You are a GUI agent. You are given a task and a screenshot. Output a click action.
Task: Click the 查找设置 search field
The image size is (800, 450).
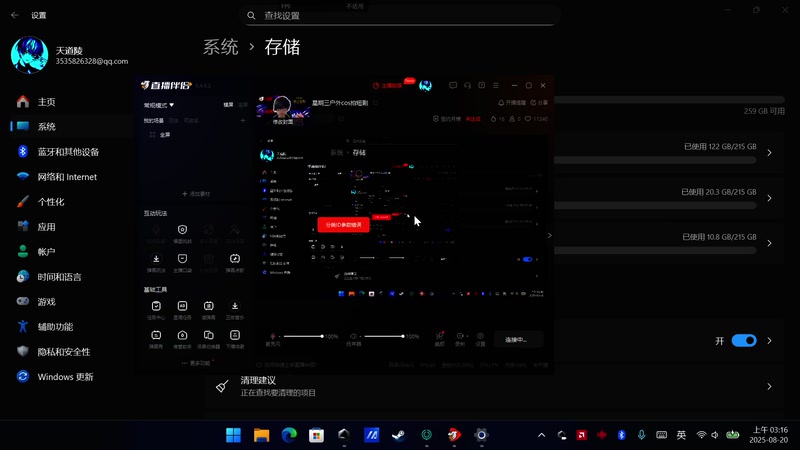(399, 15)
